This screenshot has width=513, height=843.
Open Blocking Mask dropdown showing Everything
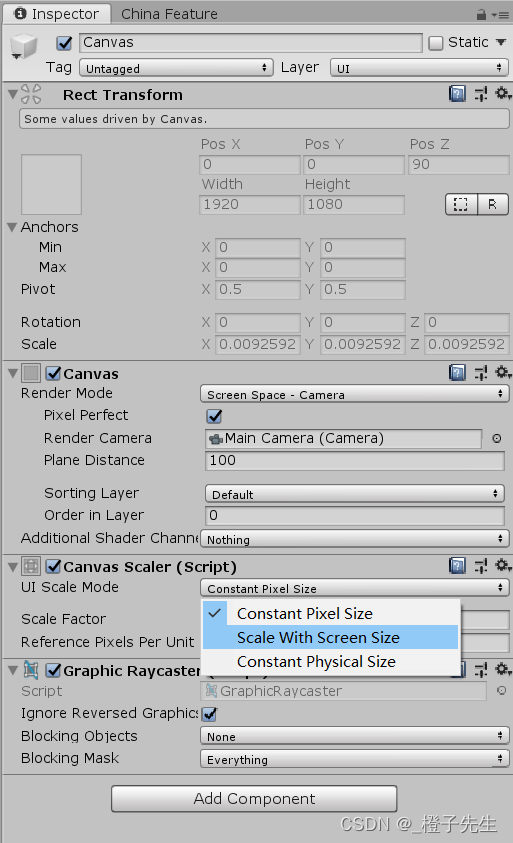coord(354,759)
